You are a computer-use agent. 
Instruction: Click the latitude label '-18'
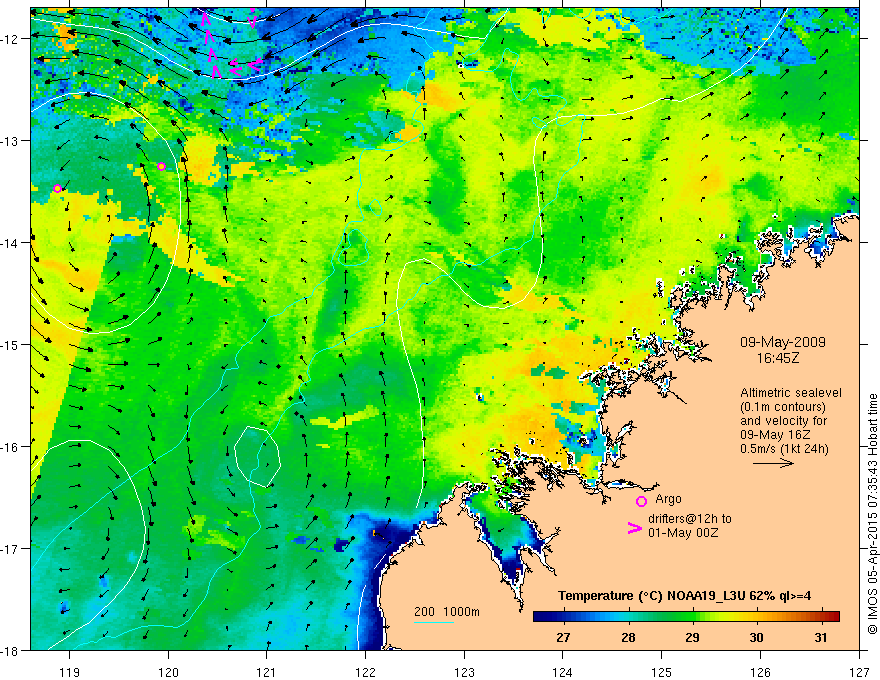click(11, 650)
